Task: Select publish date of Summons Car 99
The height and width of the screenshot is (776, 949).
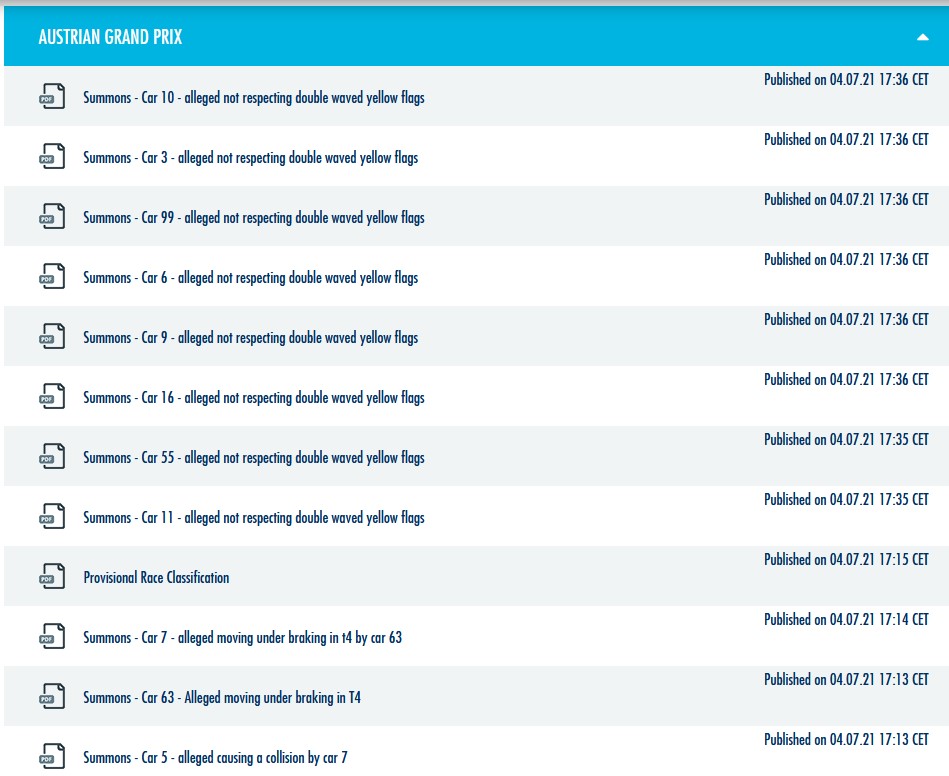Action: 846,199
